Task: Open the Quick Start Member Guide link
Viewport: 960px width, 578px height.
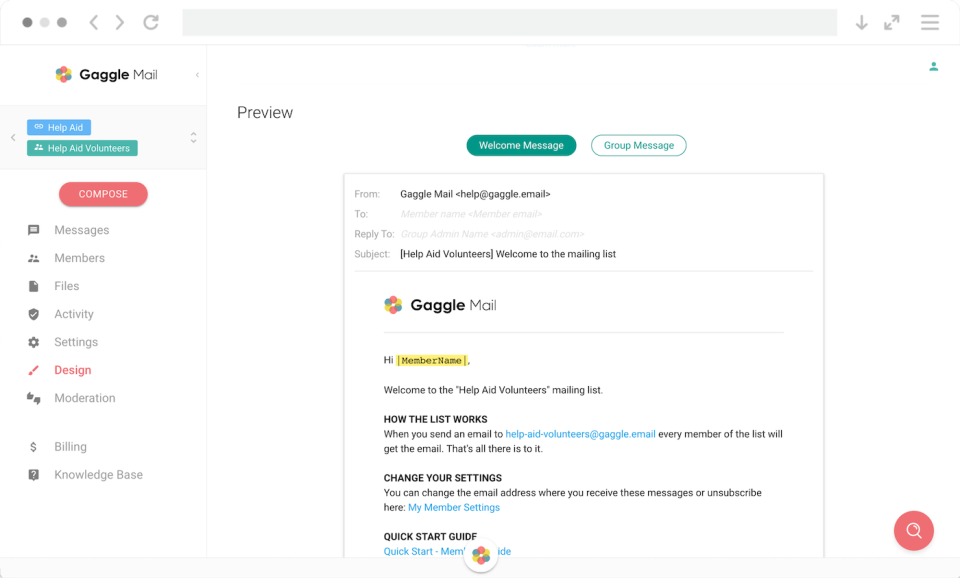Action: pos(447,552)
